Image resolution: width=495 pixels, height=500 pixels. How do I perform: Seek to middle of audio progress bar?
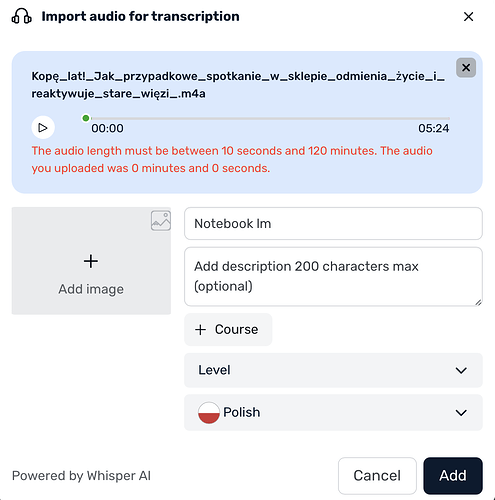point(269,118)
